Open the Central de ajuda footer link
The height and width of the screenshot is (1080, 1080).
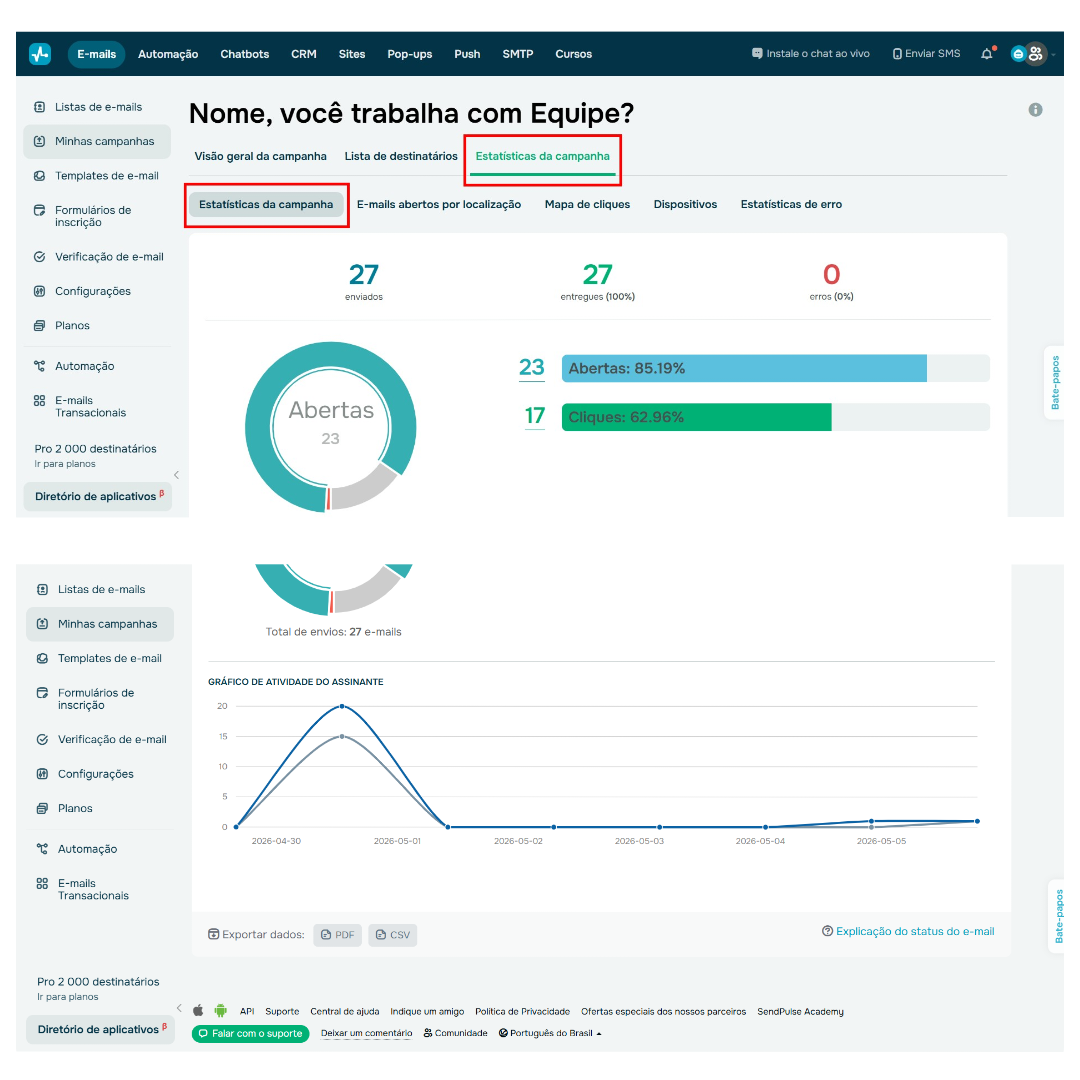click(x=344, y=1011)
